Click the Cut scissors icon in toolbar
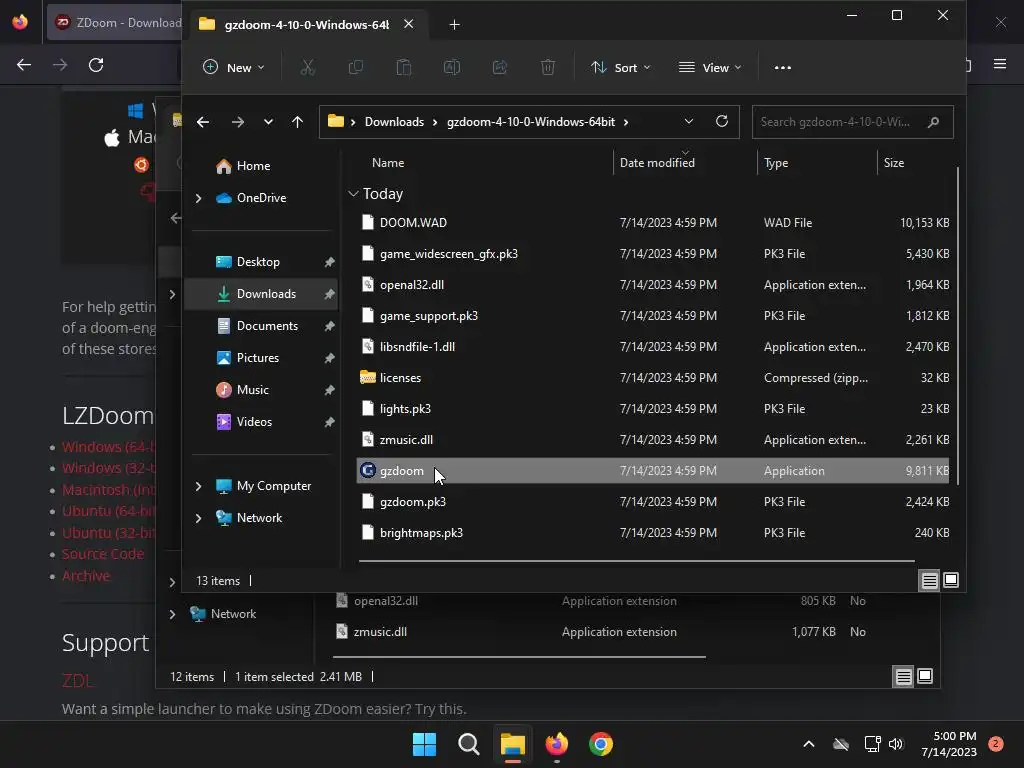Viewport: 1024px width, 768px height. pos(307,67)
